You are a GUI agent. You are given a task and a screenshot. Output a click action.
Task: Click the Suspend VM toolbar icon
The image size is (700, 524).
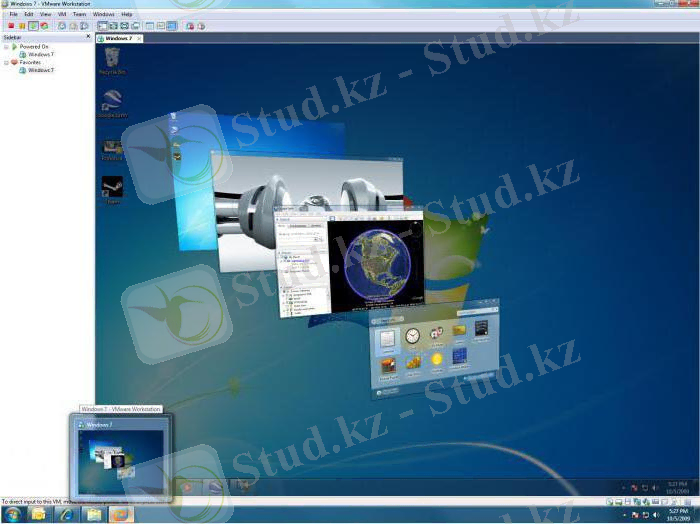22,26
